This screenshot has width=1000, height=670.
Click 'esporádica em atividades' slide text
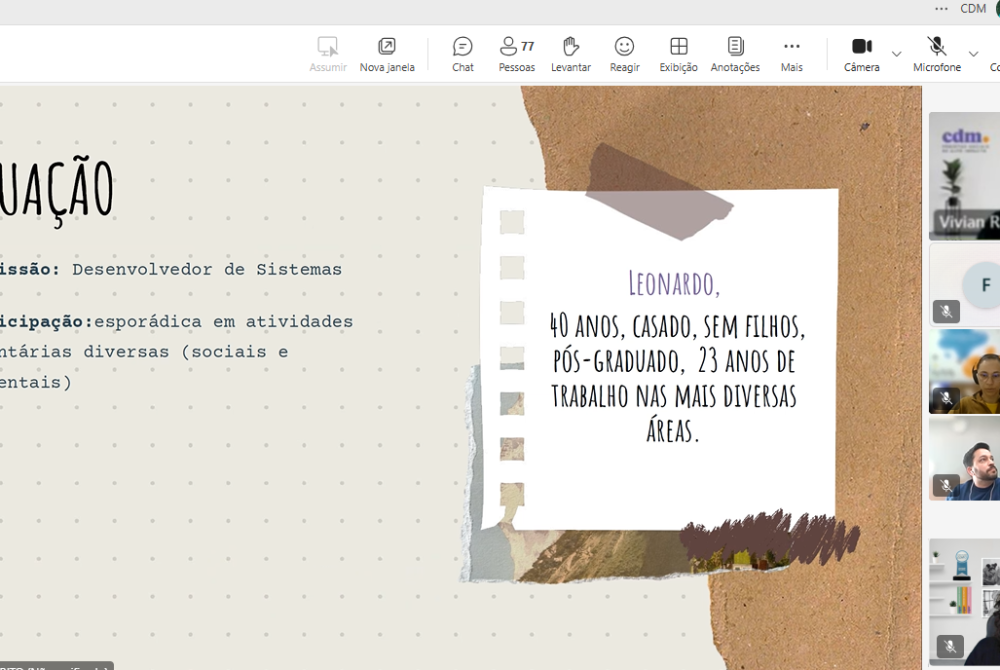pos(223,322)
